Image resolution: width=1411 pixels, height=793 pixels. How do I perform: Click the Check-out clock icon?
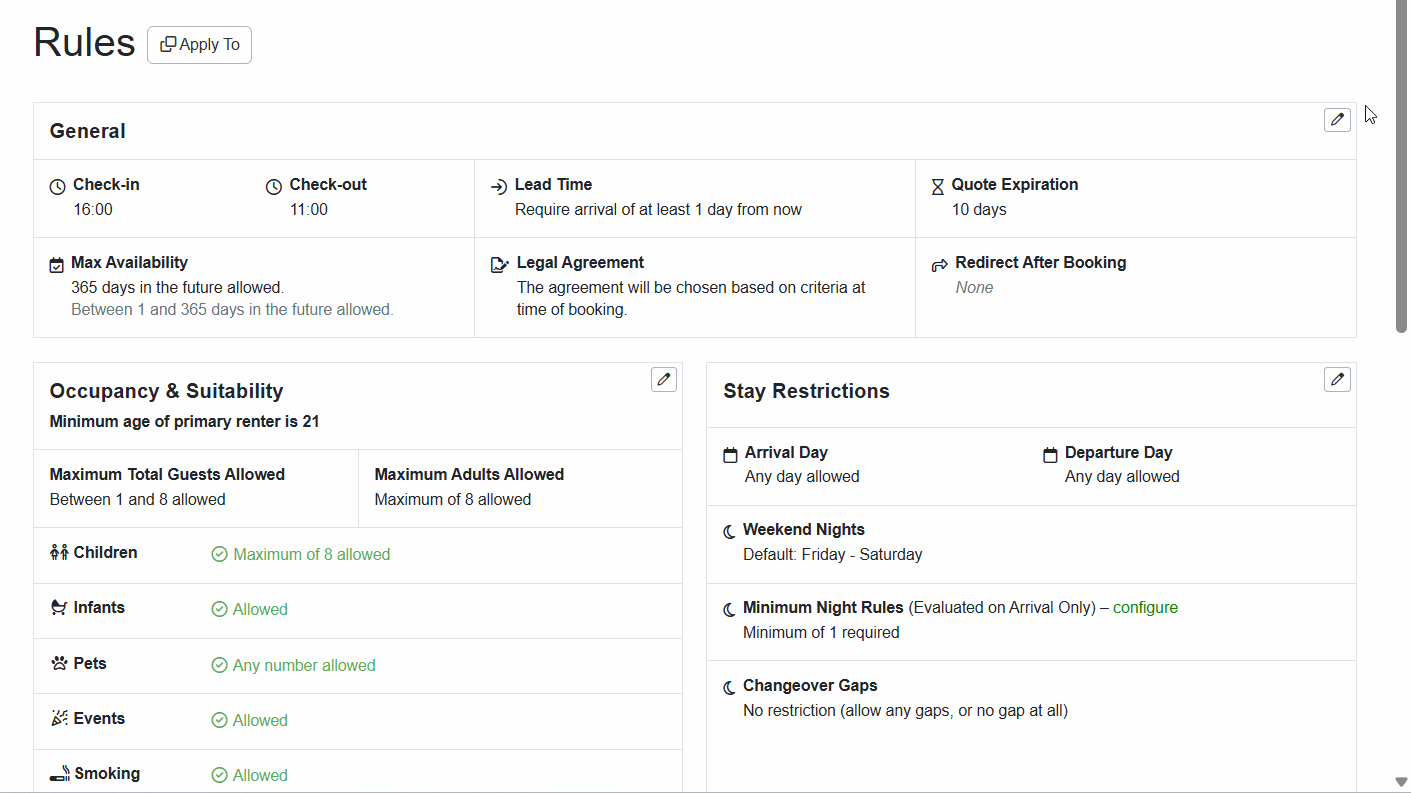(273, 185)
